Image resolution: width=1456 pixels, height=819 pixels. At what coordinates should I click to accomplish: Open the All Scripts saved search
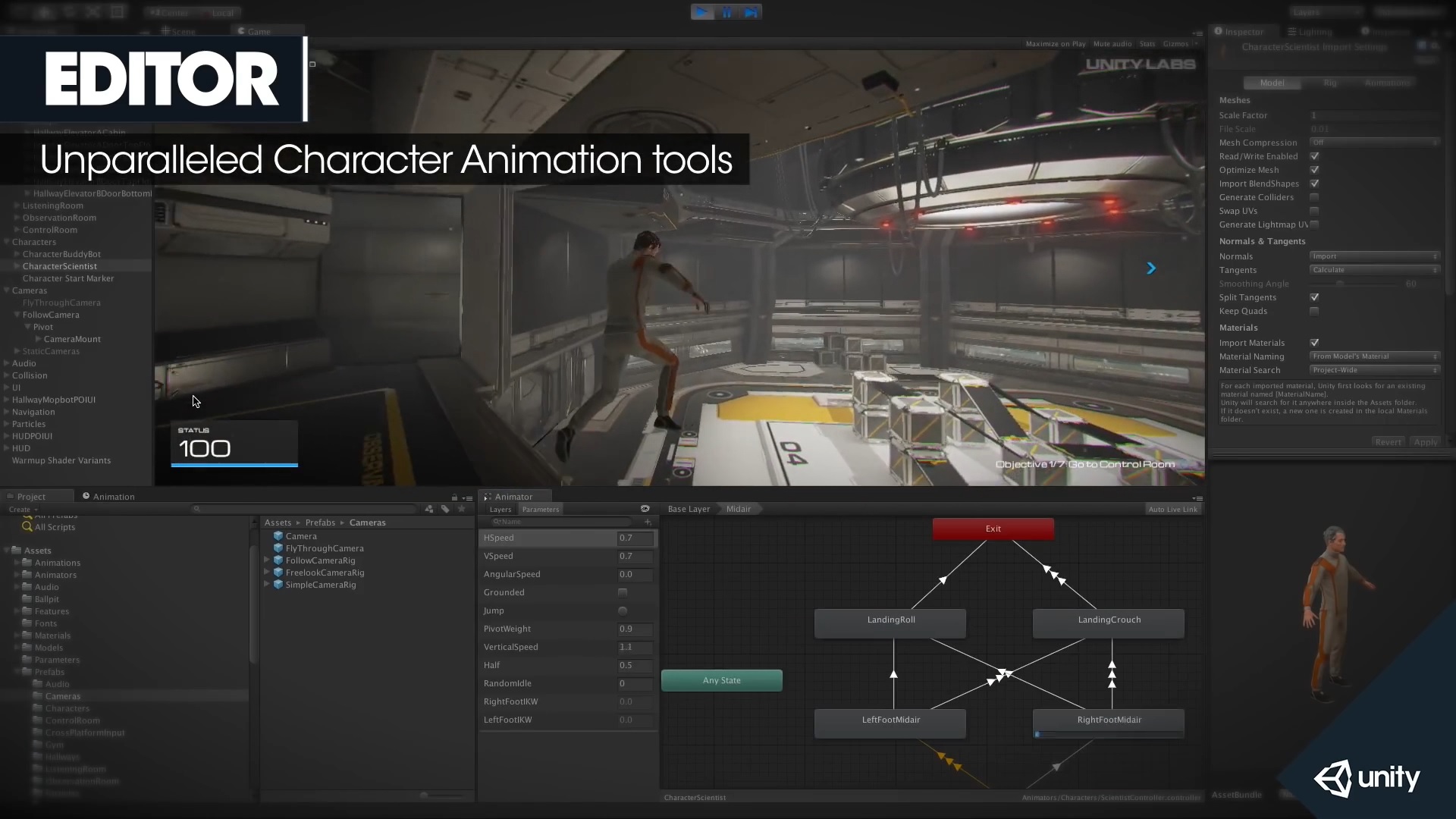pos(49,527)
